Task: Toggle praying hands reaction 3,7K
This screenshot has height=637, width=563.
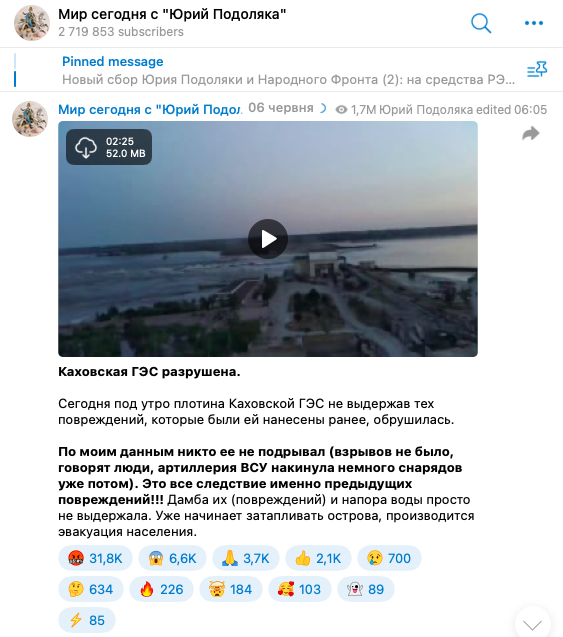Action: point(246,558)
